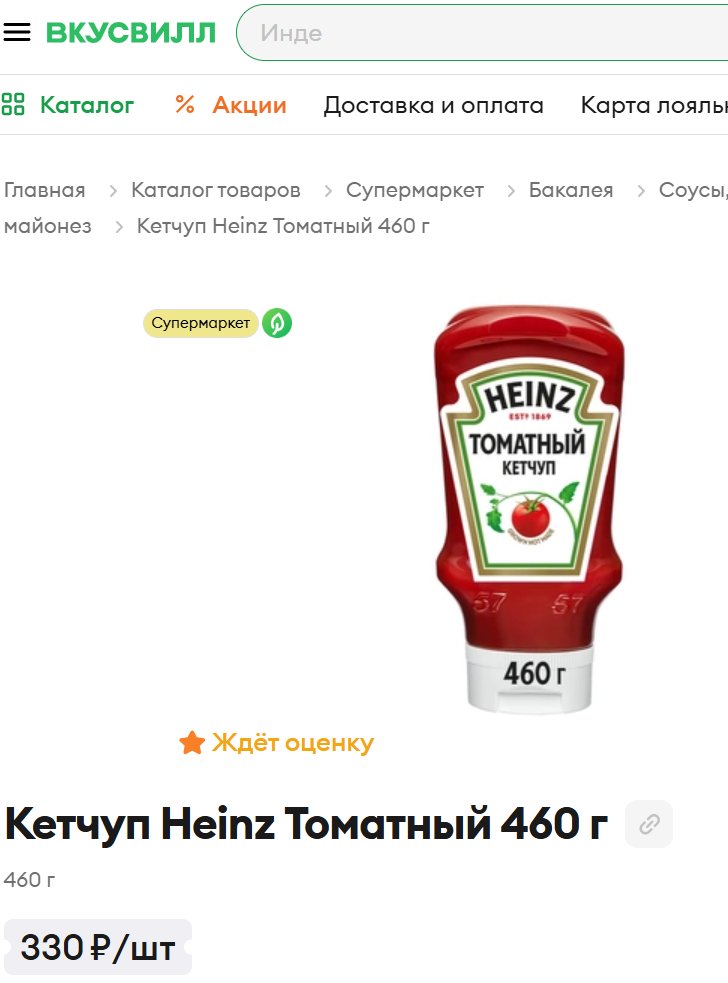
Task: Click the search input field
Action: (482, 33)
